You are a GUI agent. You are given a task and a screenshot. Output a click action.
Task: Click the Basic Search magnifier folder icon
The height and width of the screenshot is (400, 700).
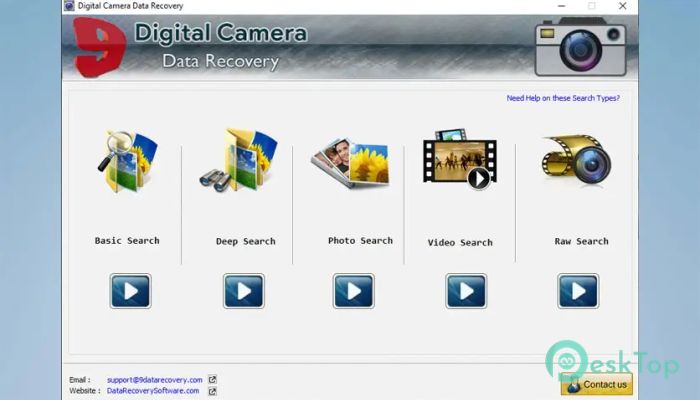128,161
